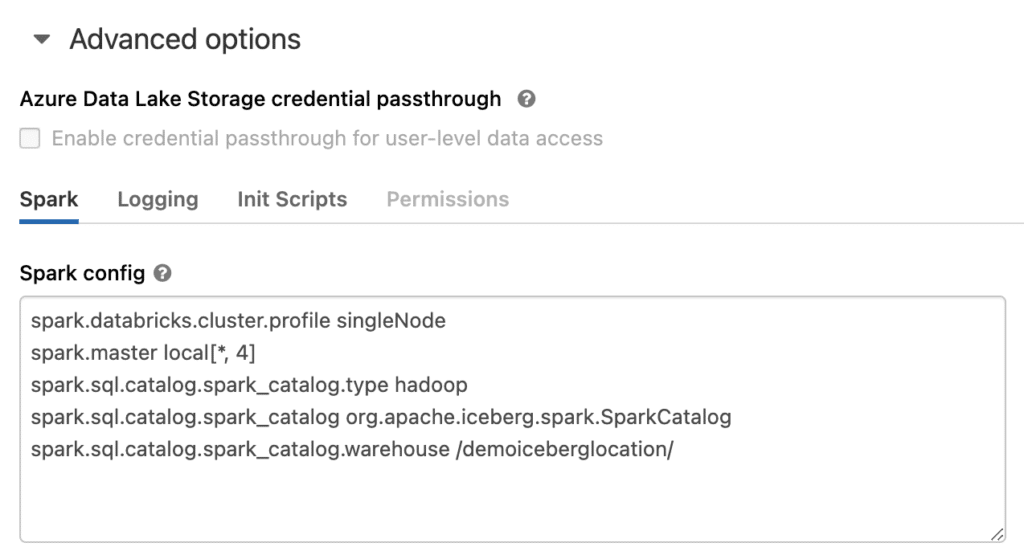The height and width of the screenshot is (559, 1024).
Task: Click the "Enable credential passthrough for user-level data access" label
Action: coord(327,138)
